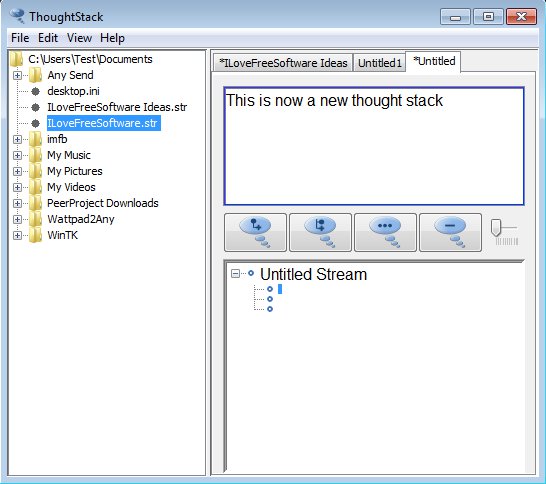Viewport: 546px width, 484px height.
Task: Switch to the Untitled1 tab
Action: 380,63
